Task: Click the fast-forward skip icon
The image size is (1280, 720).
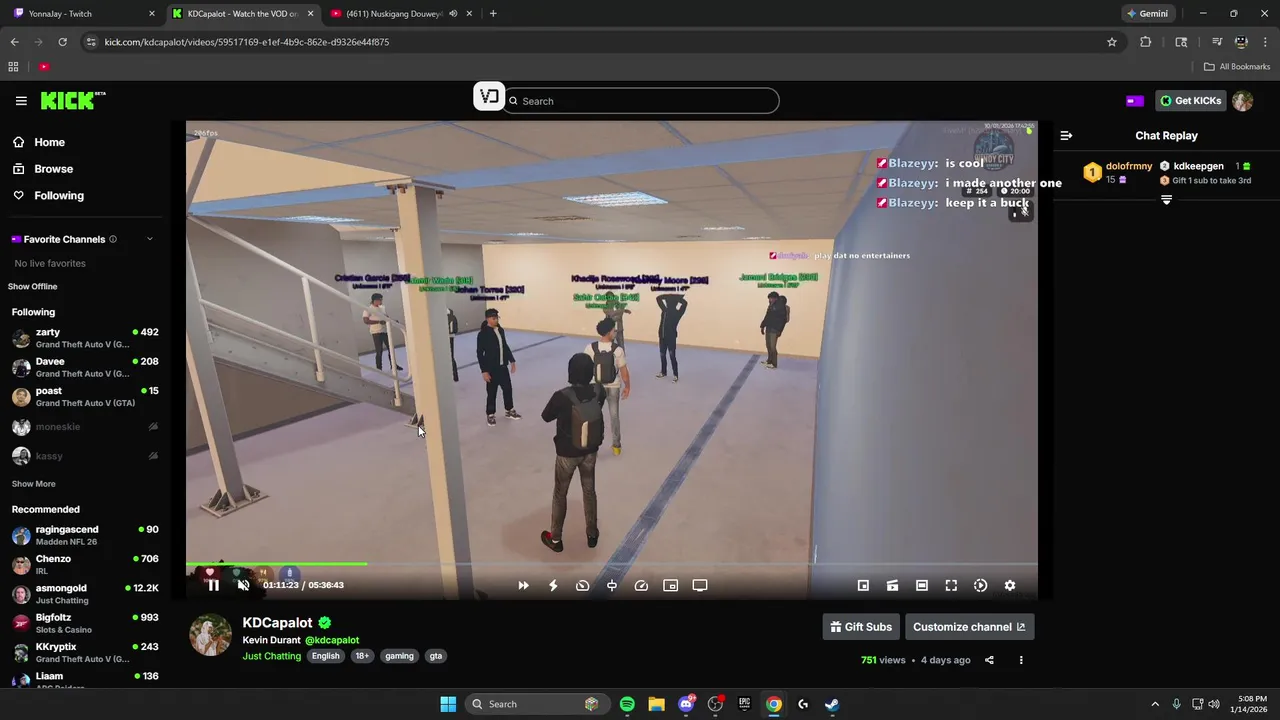Action: 523,586
